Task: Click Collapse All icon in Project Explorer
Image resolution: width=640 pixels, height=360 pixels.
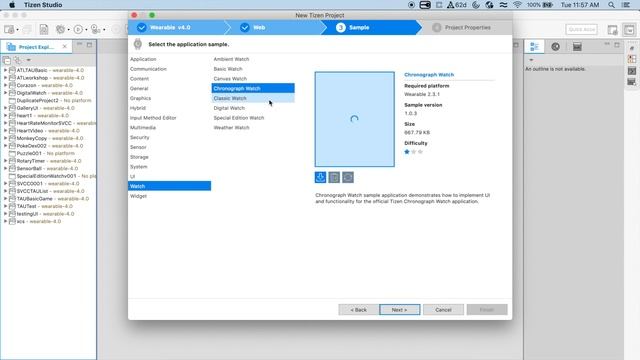Action: pos(7,60)
